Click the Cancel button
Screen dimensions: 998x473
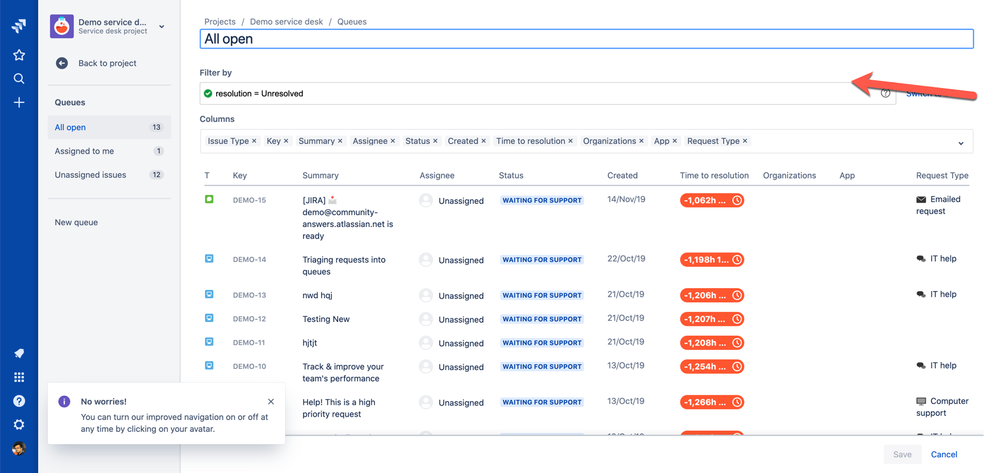[x=943, y=454]
